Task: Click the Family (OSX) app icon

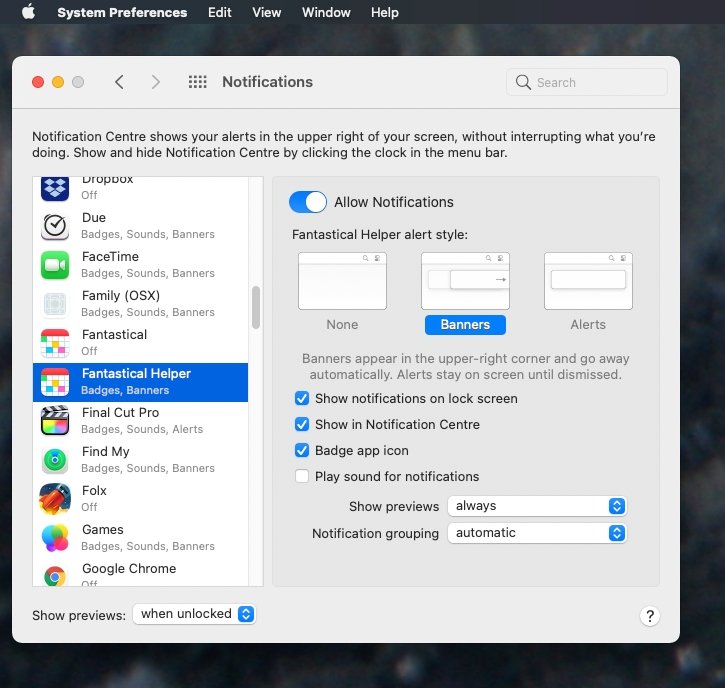Action: point(55,304)
